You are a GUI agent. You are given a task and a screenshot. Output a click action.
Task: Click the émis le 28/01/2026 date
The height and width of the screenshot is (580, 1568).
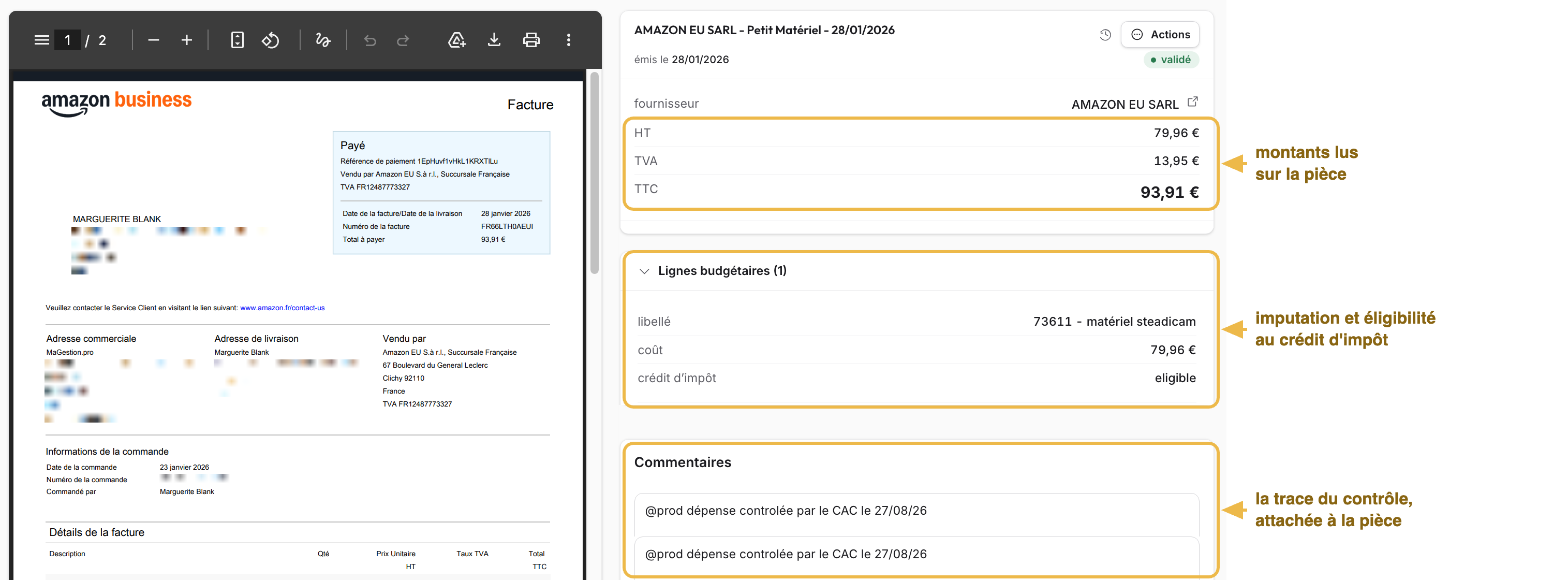coord(682,60)
